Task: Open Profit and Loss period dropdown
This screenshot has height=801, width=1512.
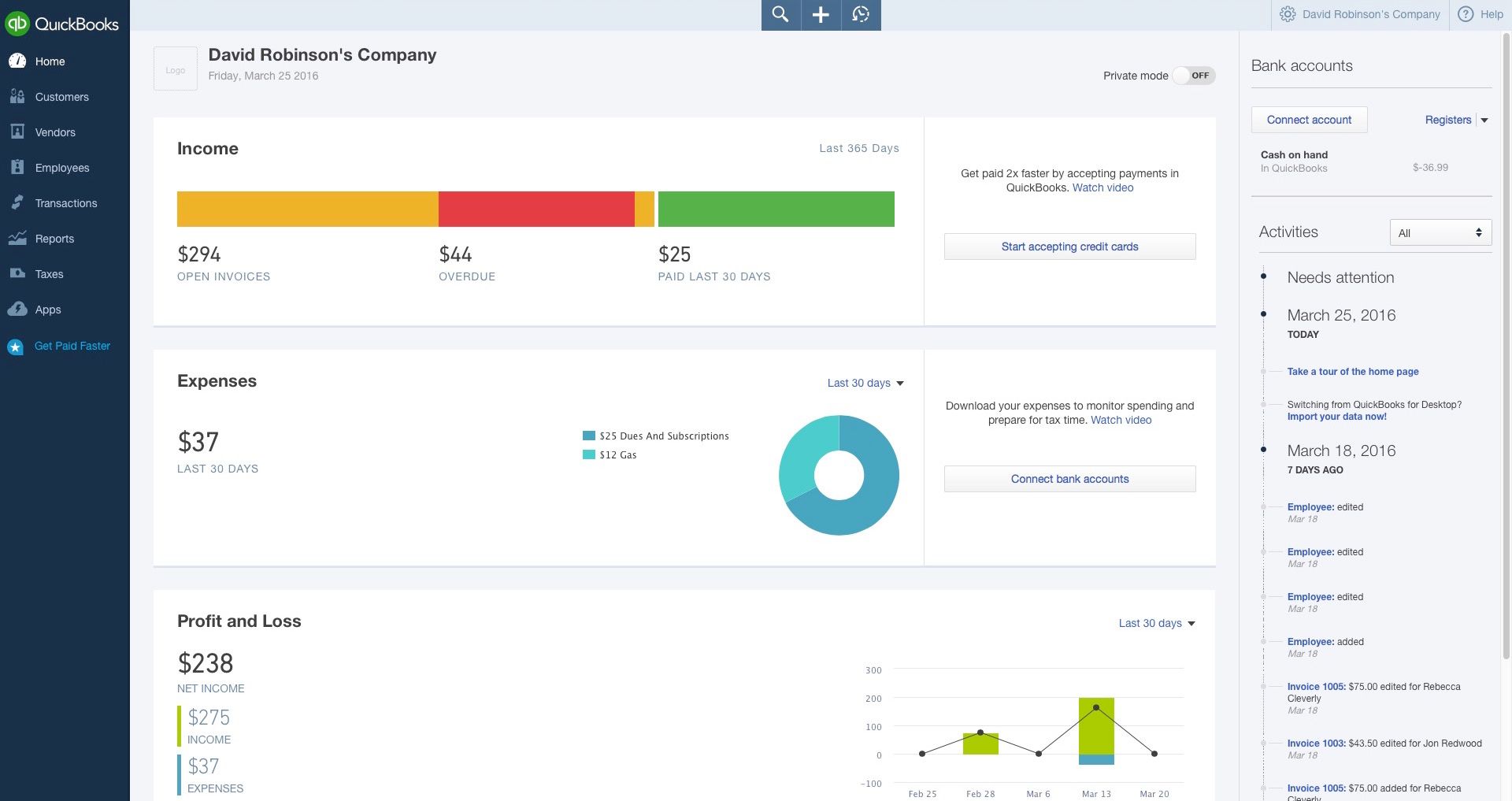Action: (x=1156, y=623)
